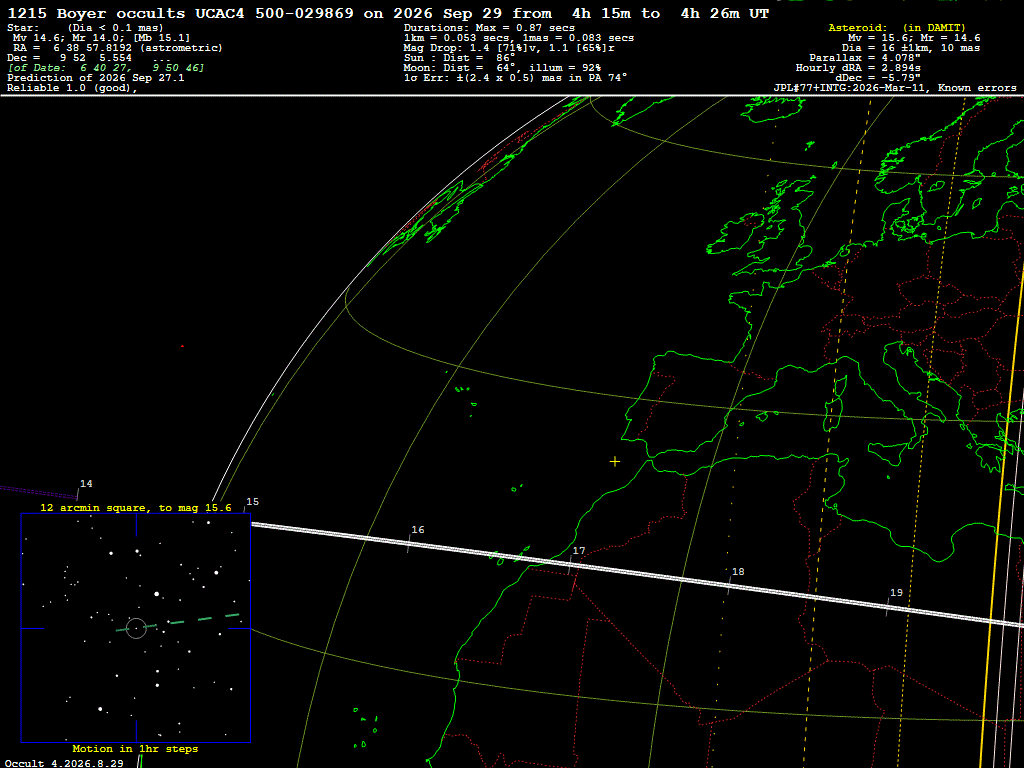
Task: Click the event title '1215 Boyer occults UCAC4 500-029869'
Action: click(x=180, y=13)
